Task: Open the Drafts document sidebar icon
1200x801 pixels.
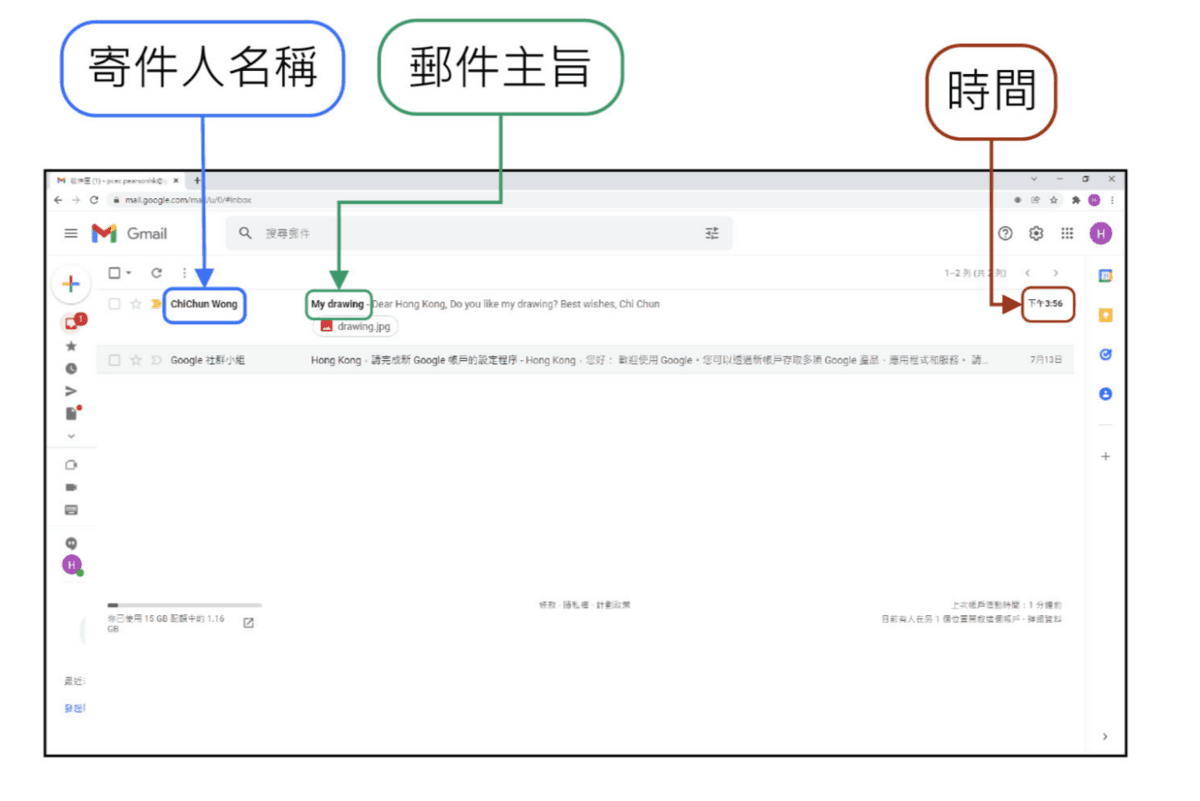Action: (71, 413)
